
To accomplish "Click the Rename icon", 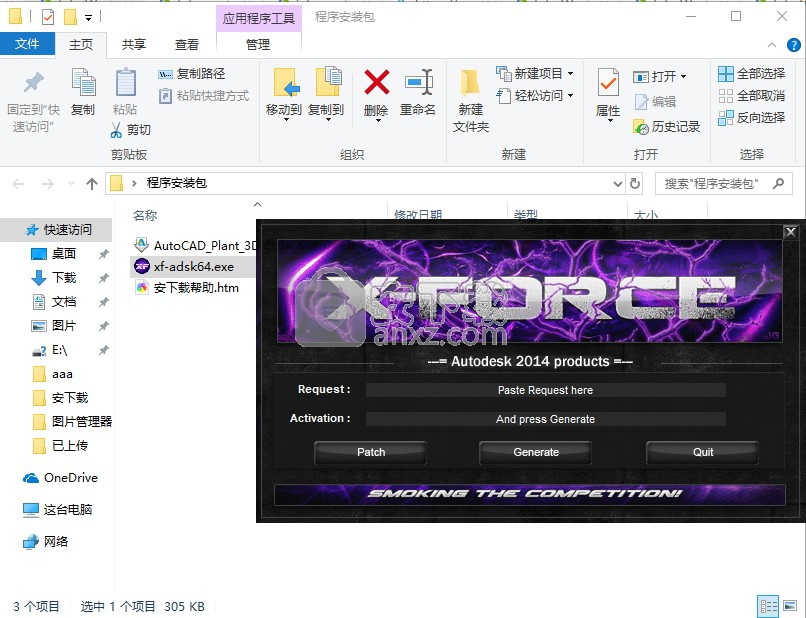I will coord(418,82).
